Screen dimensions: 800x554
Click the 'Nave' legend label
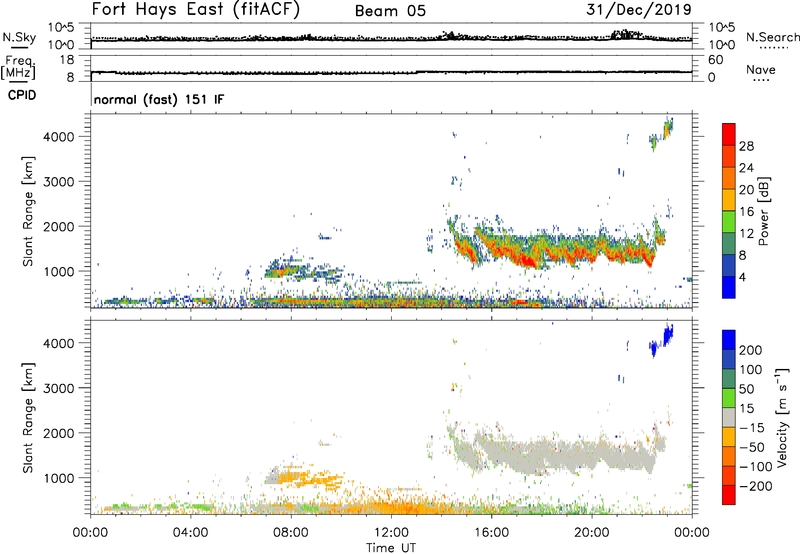tap(761, 69)
